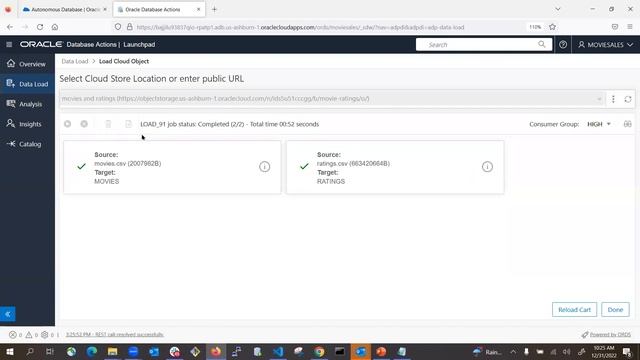This screenshot has width=640, height=360.
Task: Open the Windows Start menu
Action: pyautogui.click(x=9, y=351)
